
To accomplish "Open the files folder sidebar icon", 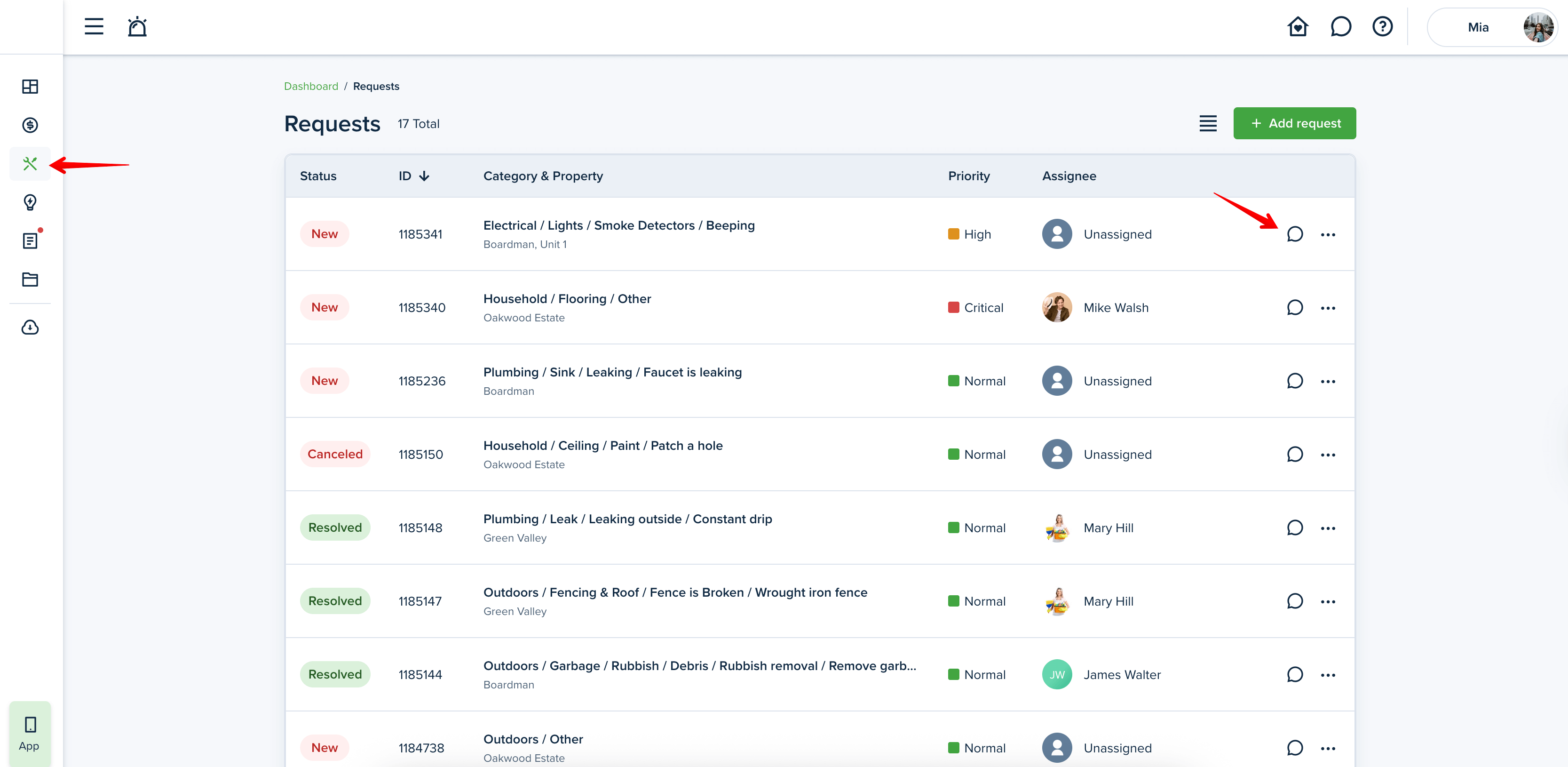I will coord(30,280).
